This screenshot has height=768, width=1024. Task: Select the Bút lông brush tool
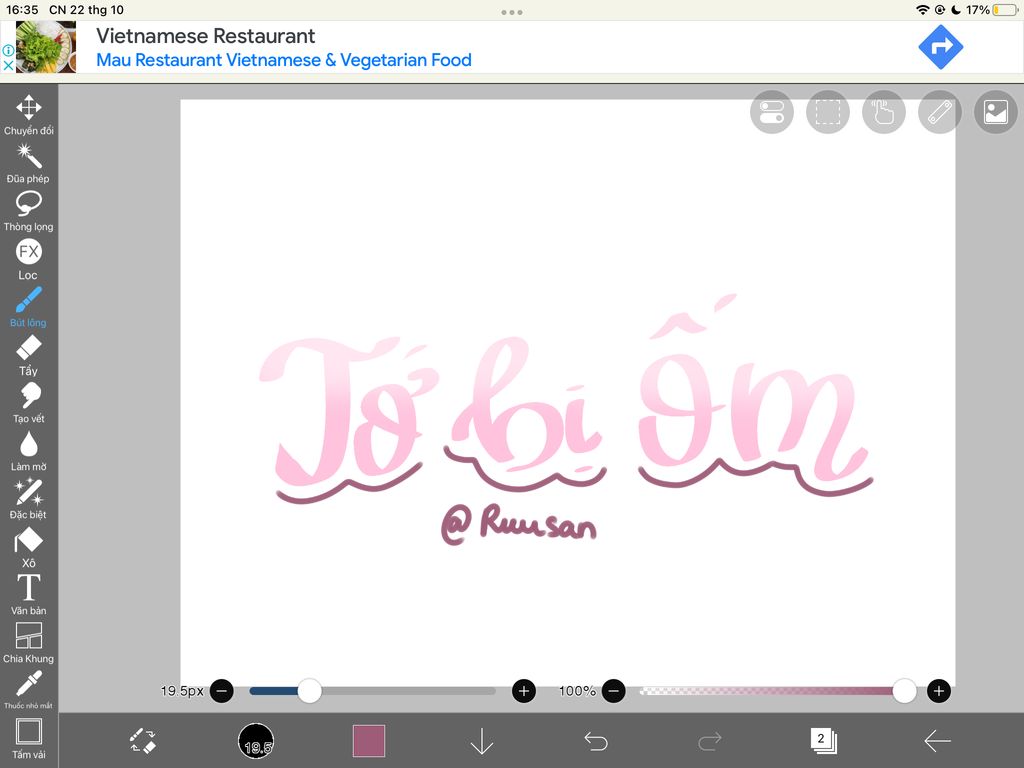click(29, 307)
